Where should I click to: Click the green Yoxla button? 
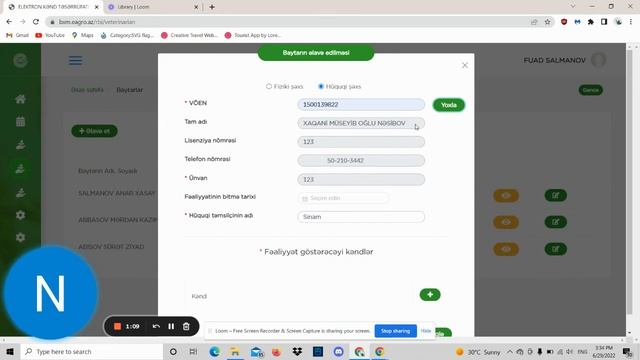[449, 105]
